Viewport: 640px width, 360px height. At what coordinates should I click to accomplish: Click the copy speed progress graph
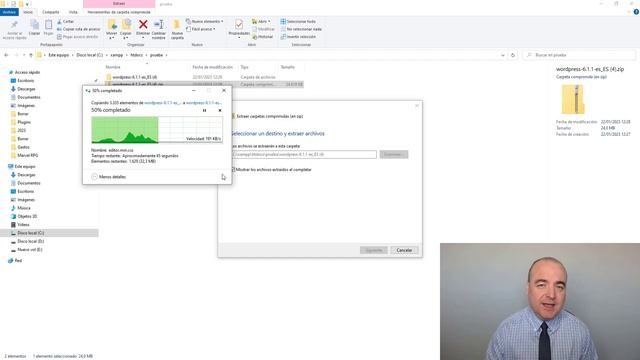pyautogui.click(x=157, y=130)
